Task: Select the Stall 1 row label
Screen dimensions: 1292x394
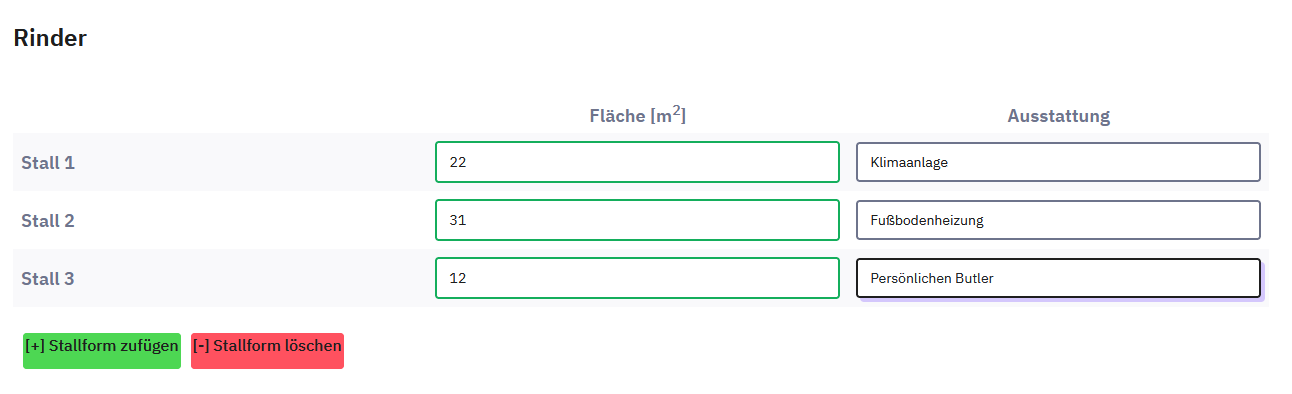Action: click(x=48, y=163)
